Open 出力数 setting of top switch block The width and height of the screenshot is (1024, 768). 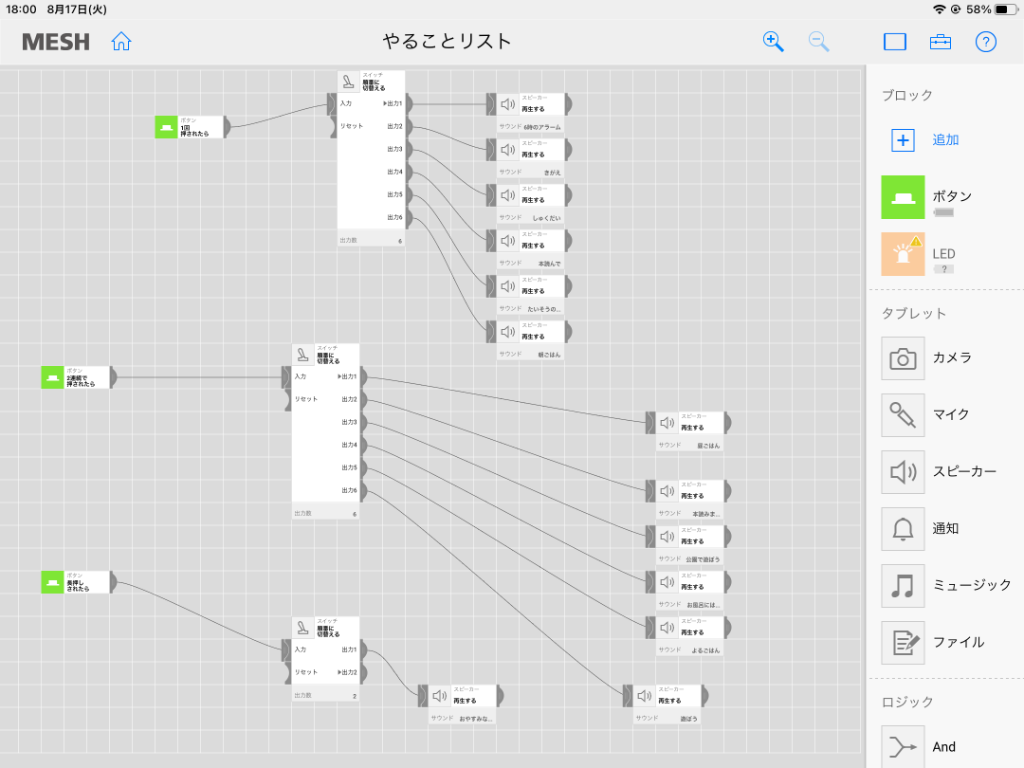pos(371,240)
